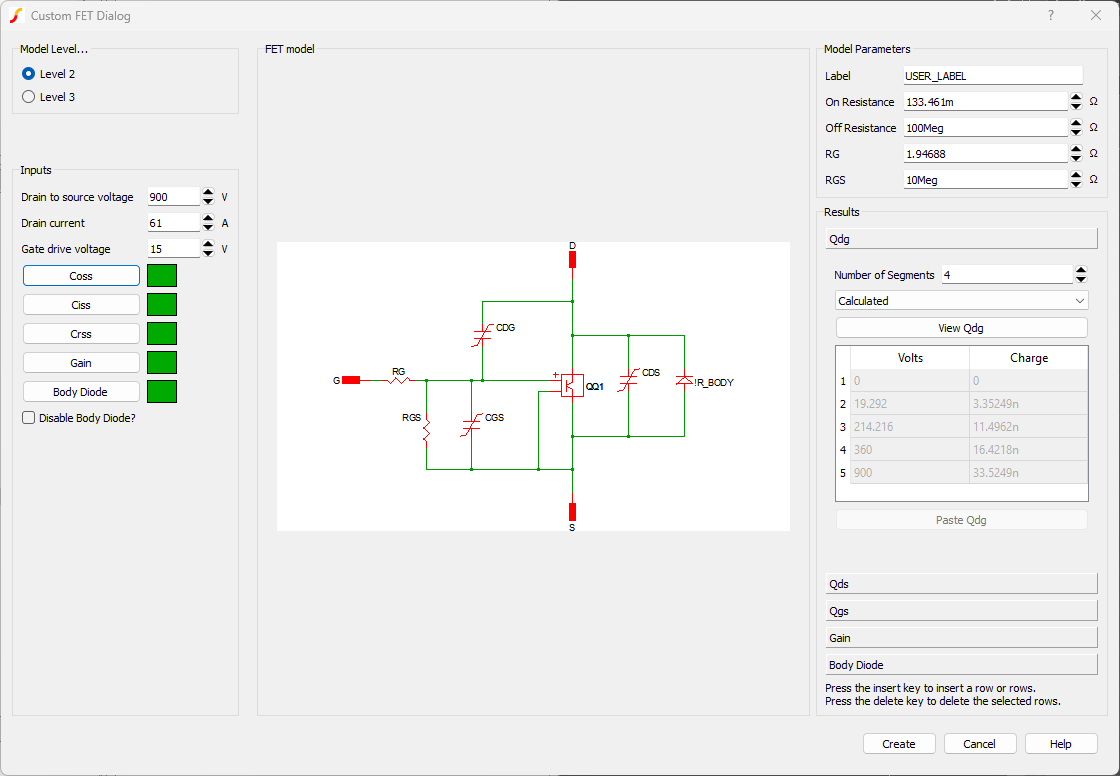1120x776 pixels.
Task: Click the CDG capacitor symbol in schematic
Action: point(482,335)
